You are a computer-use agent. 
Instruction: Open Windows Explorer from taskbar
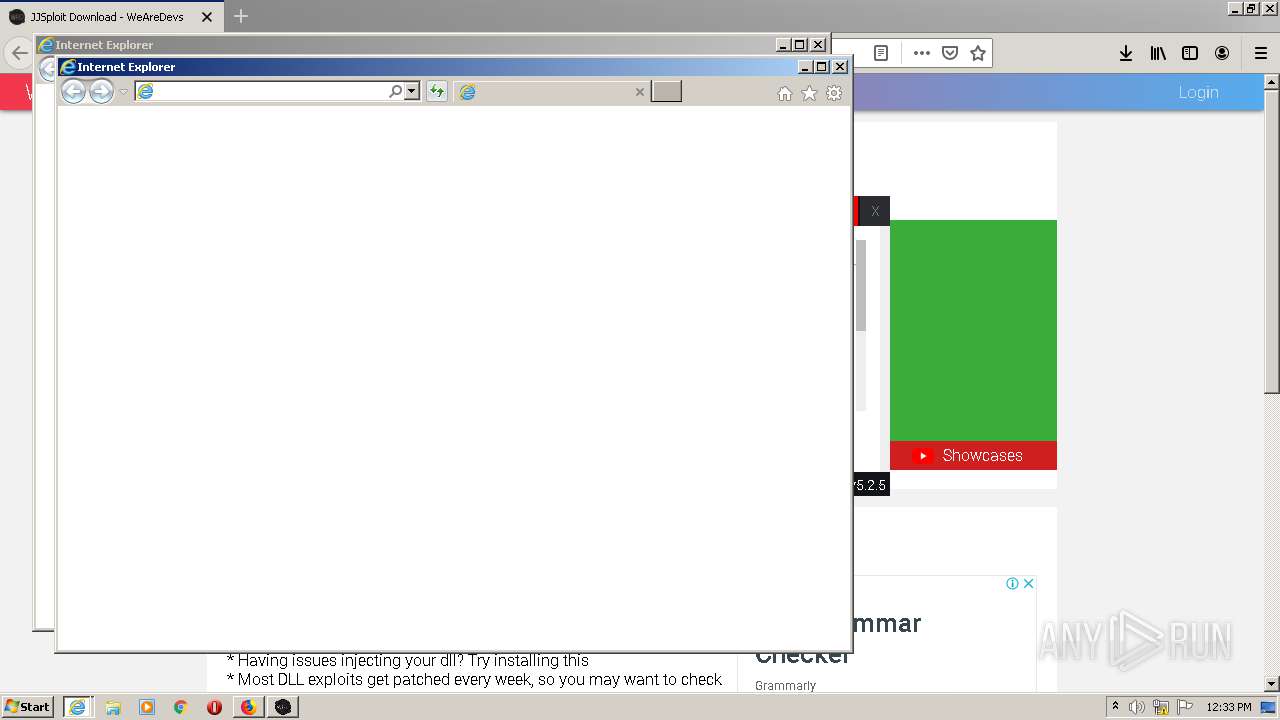click(x=113, y=707)
